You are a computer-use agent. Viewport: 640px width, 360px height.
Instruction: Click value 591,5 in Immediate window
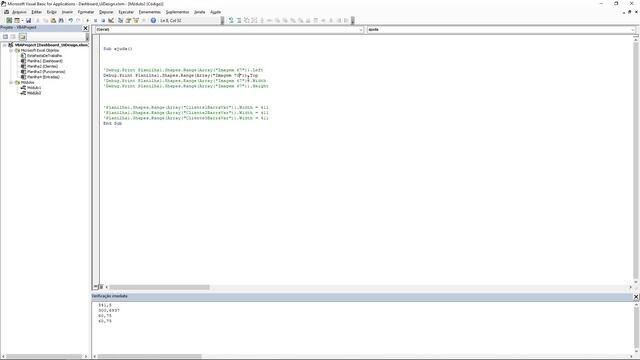[104, 305]
